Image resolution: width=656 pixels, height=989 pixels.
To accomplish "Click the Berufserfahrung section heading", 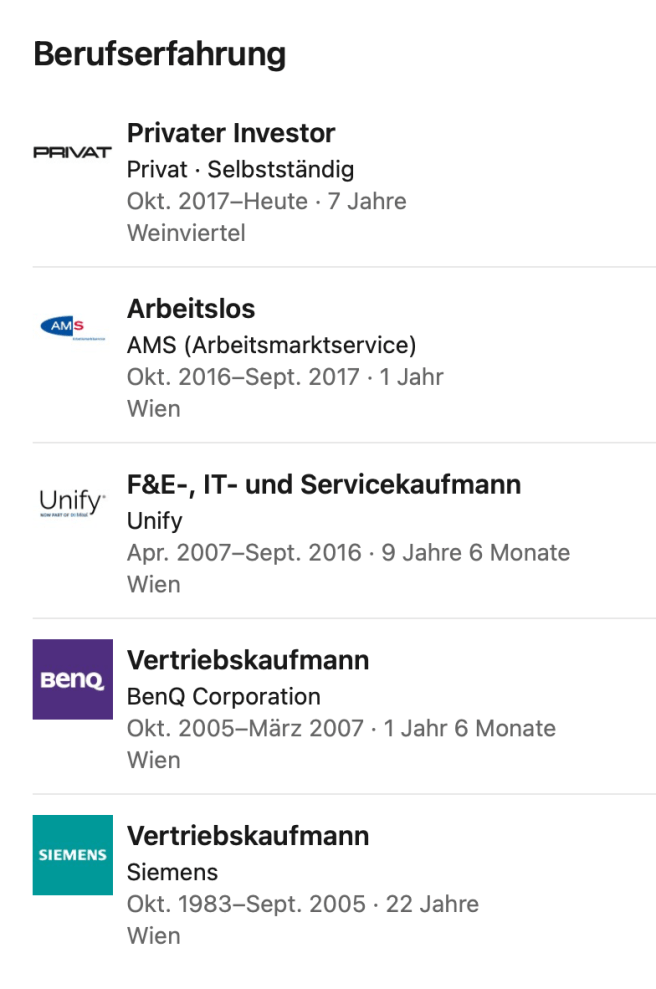I will (x=160, y=54).
